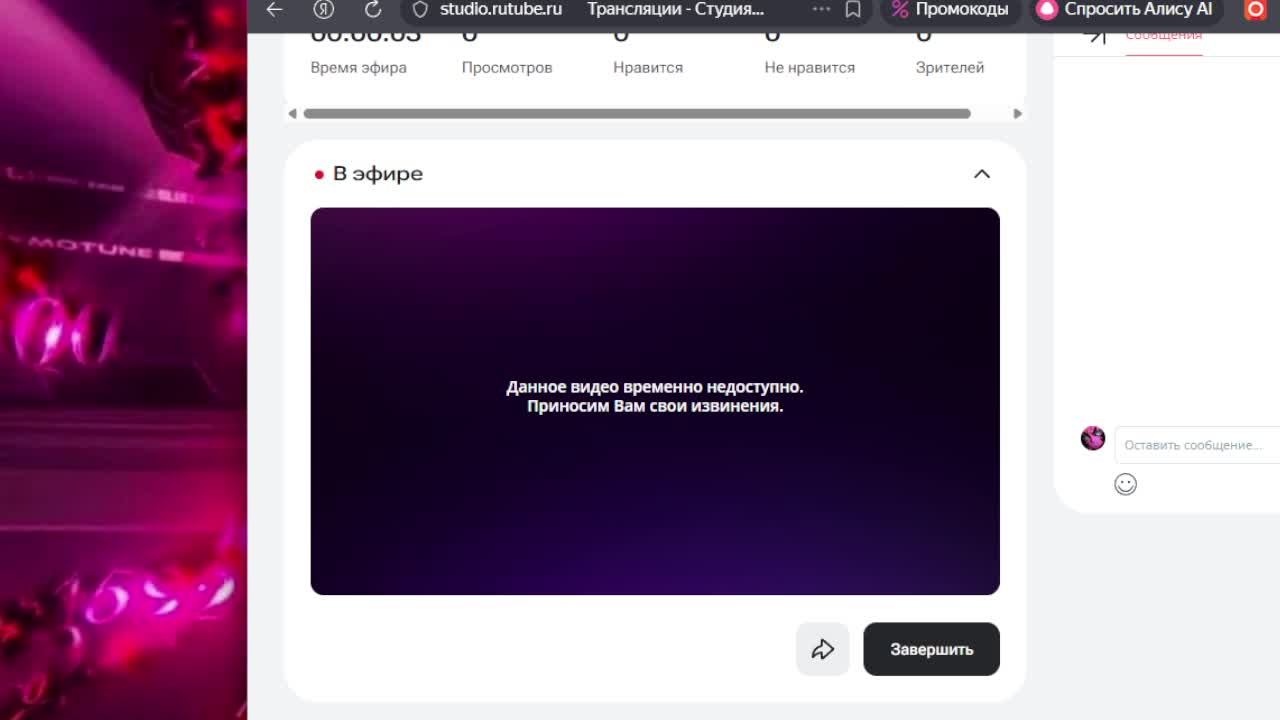Click Оставить сообщение input field

click(1197, 445)
